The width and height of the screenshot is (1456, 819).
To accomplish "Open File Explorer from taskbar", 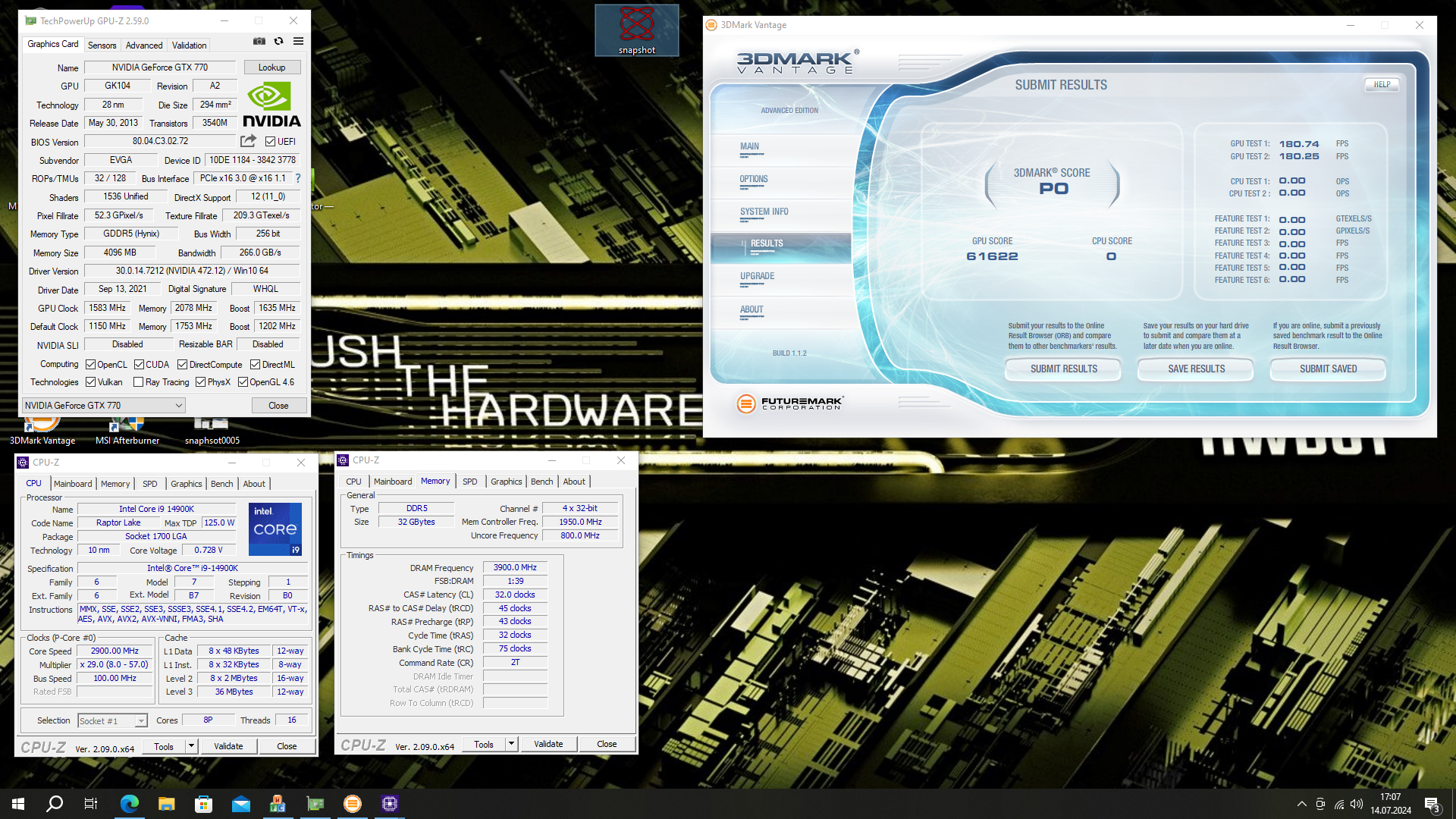I will [166, 804].
